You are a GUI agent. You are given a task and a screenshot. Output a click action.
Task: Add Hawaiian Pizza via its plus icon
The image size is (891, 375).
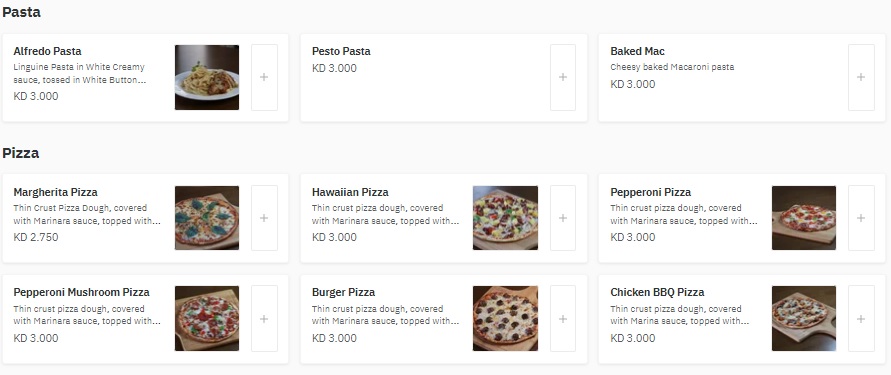coord(563,218)
